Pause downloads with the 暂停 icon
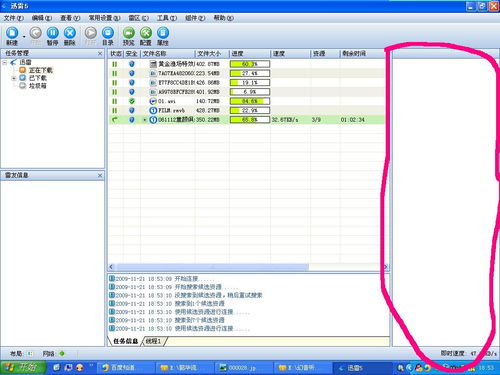Image resolution: width=500 pixels, height=375 pixels. (52, 36)
